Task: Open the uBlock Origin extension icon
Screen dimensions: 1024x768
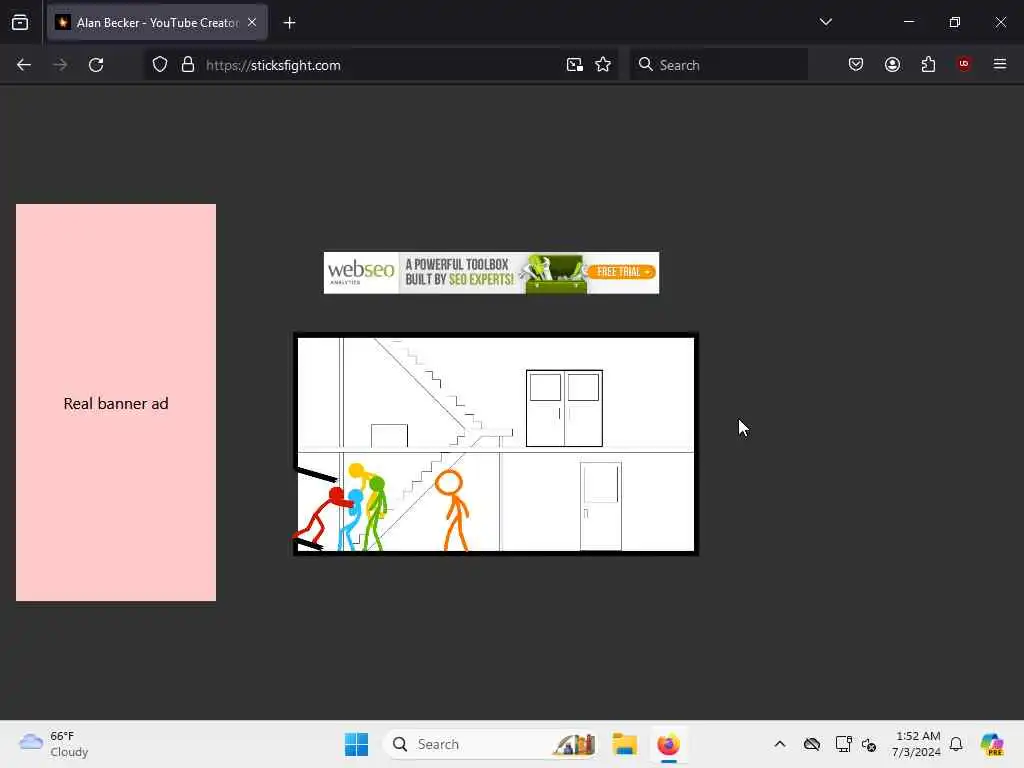Action: point(964,63)
